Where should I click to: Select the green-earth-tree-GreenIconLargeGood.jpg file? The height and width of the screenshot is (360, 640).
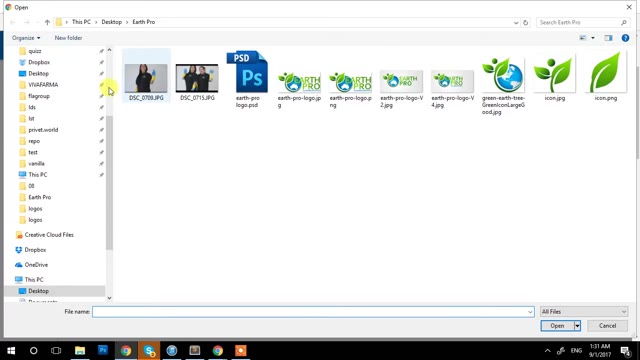coord(503,75)
